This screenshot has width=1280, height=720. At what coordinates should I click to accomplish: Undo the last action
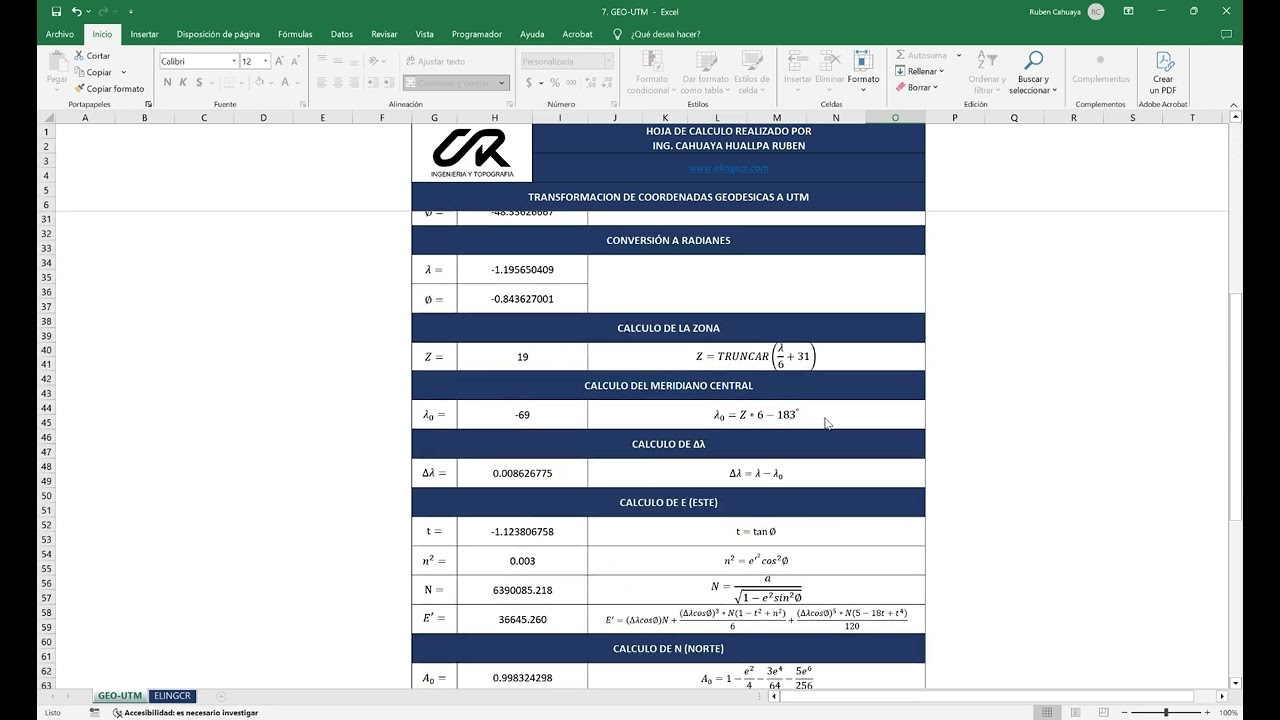(x=77, y=11)
